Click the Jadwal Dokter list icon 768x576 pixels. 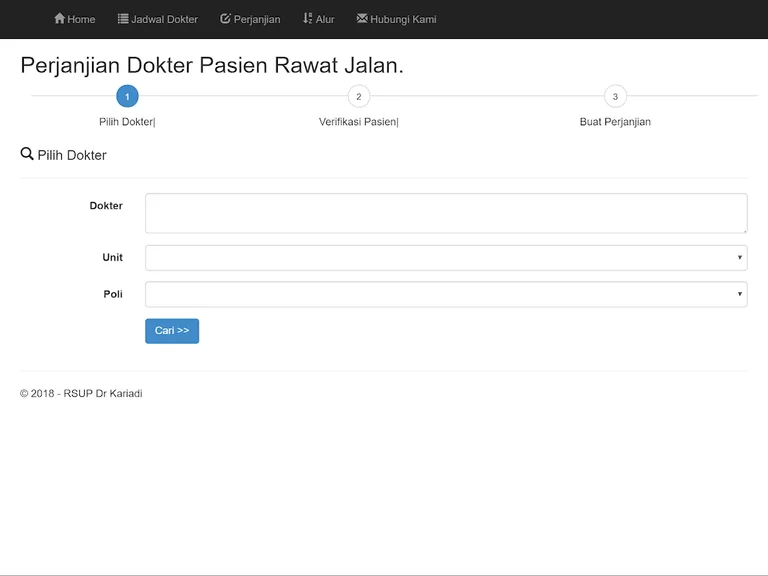(x=123, y=19)
